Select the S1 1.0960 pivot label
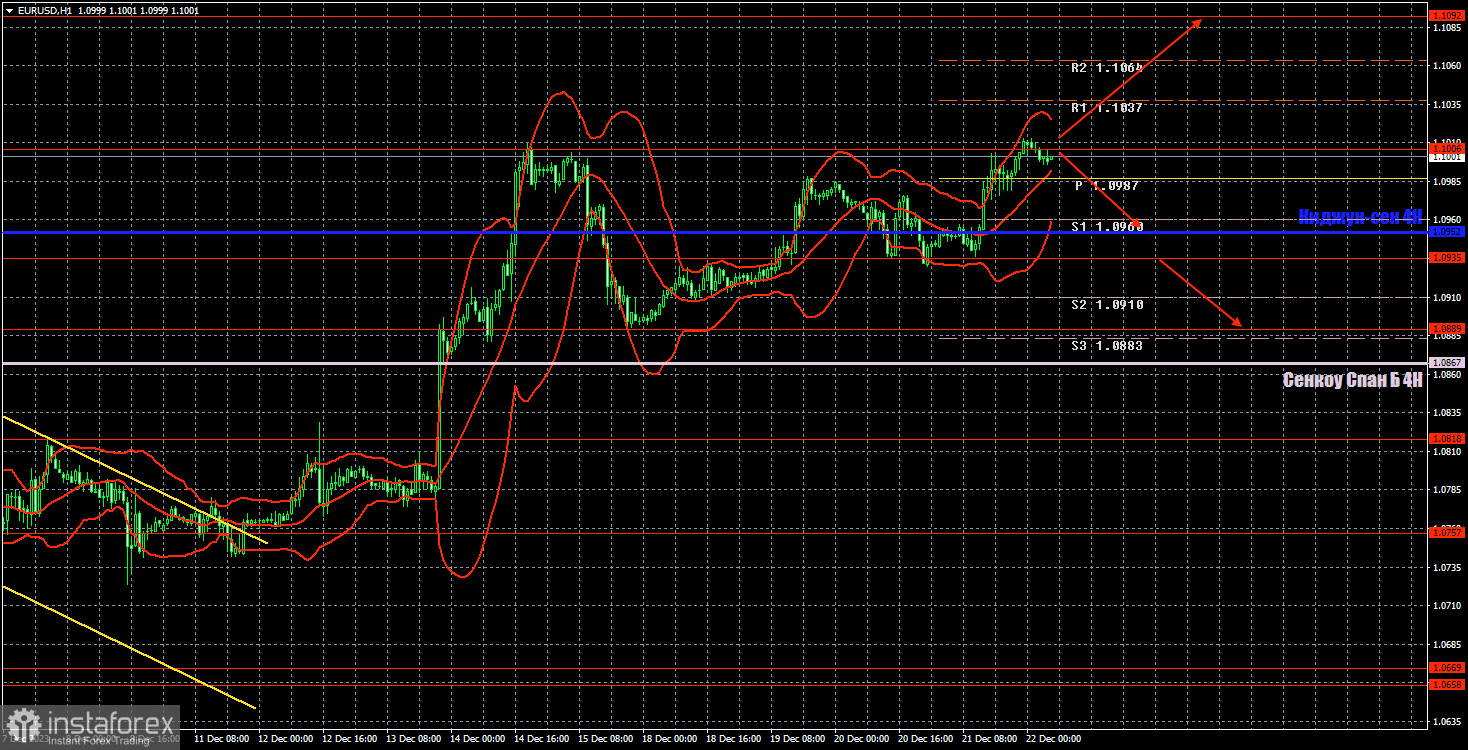The width and height of the screenshot is (1468, 750). coord(1106,227)
